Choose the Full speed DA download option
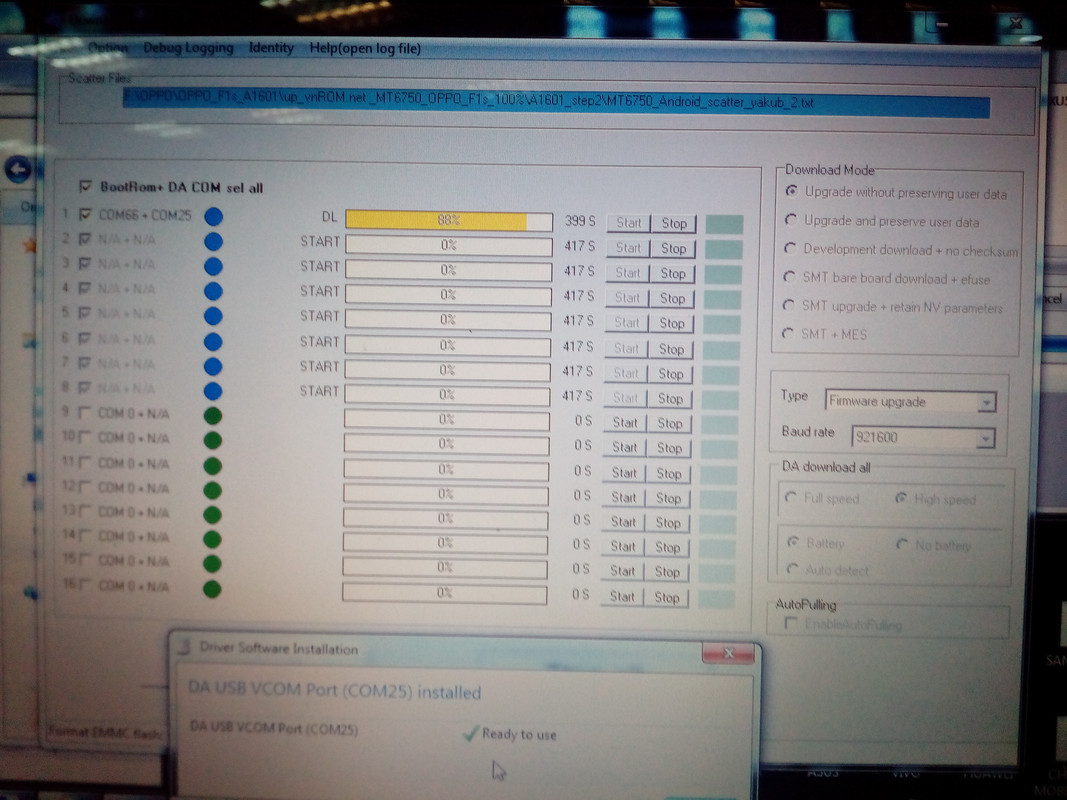Image resolution: width=1067 pixels, height=800 pixels. pos(791,497)
